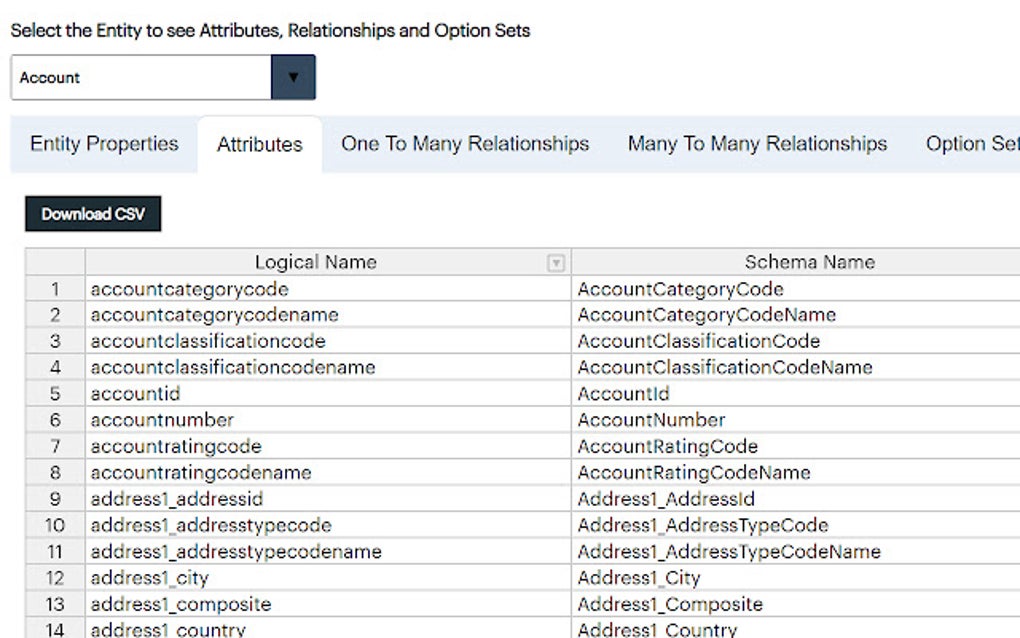
Task: Switch to Entity Properties tab
Action: (104, 144)
